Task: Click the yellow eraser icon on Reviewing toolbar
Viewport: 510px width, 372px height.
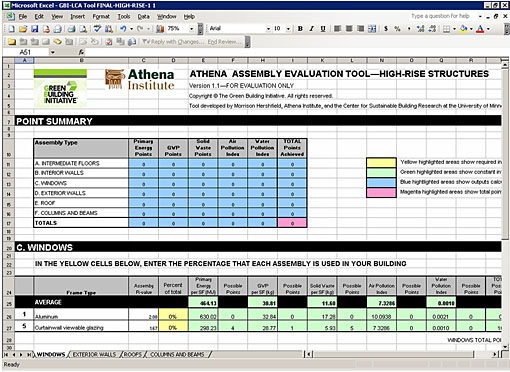Action: (57, 42)
